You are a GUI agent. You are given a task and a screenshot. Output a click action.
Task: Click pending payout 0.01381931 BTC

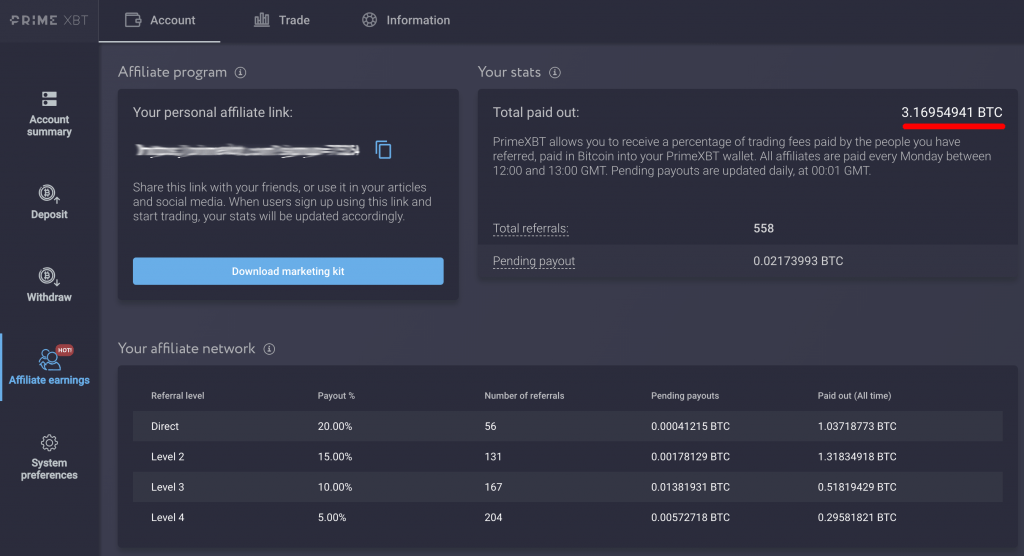coord(690,487)
